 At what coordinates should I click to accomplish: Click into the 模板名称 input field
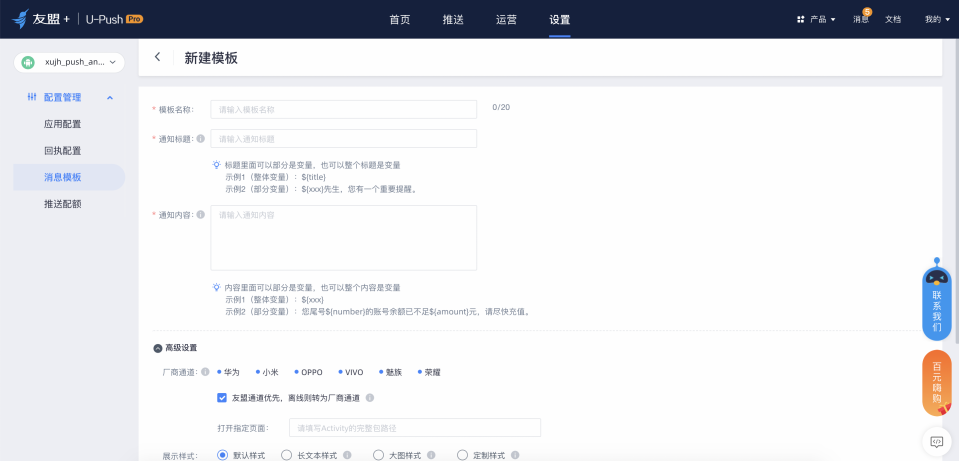[344, 109]
